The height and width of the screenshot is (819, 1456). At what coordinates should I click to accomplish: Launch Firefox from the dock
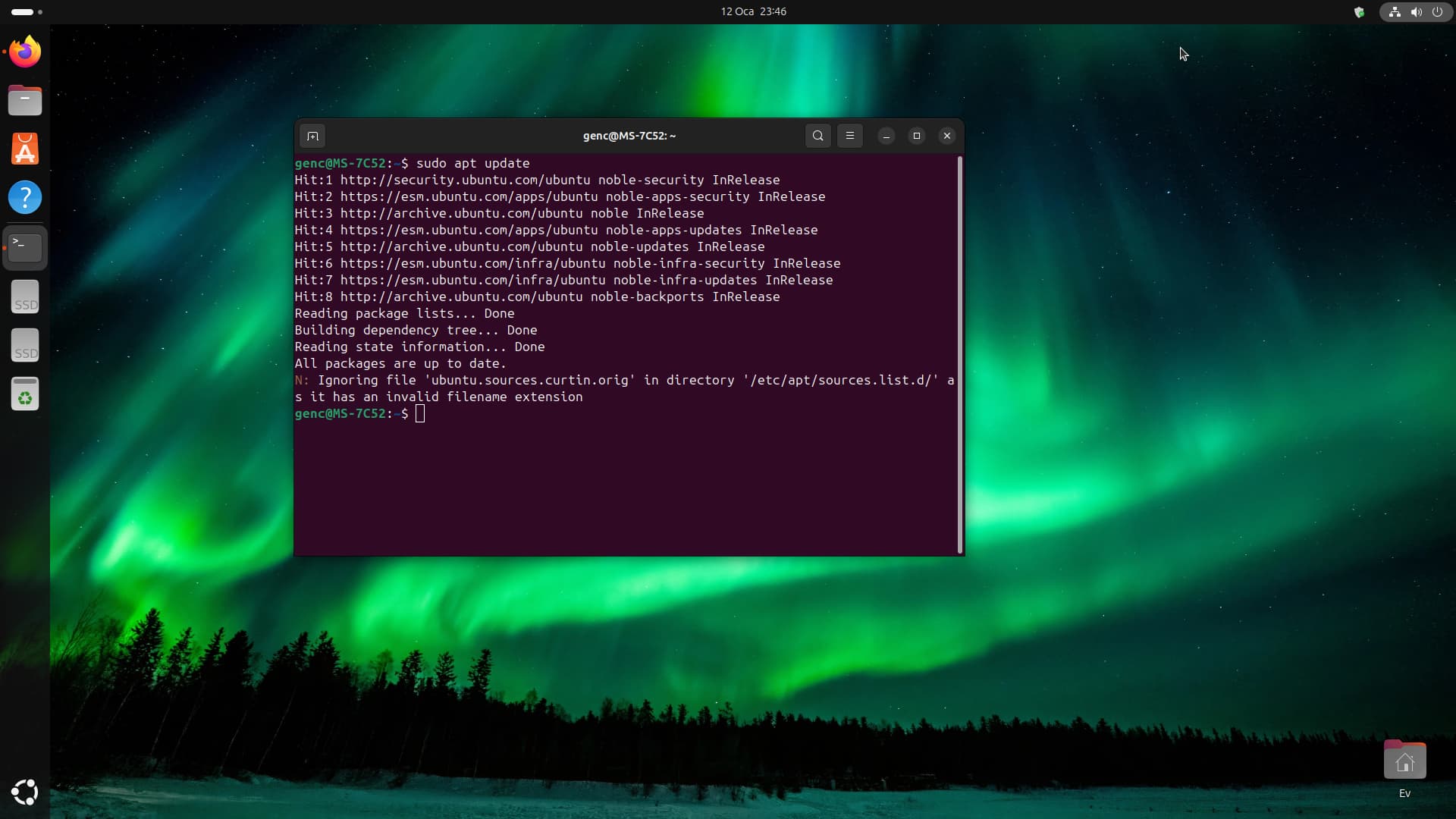pyautogui.click(x=25, y=52)
